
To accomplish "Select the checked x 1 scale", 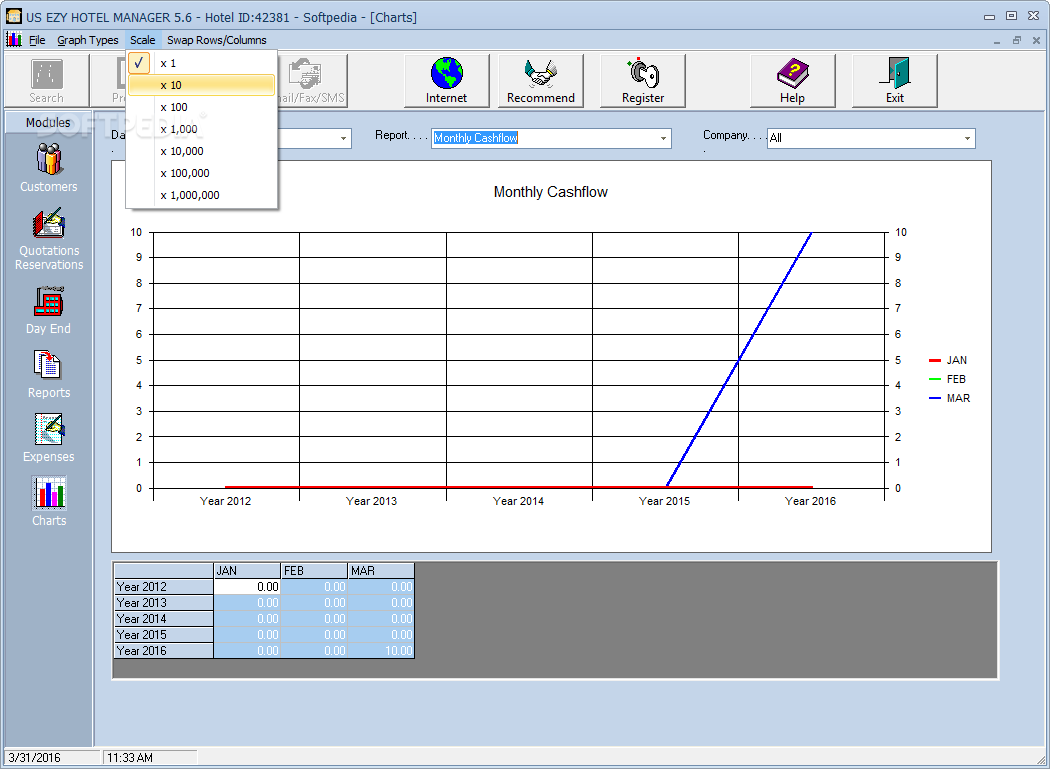I will click(201, 63).
